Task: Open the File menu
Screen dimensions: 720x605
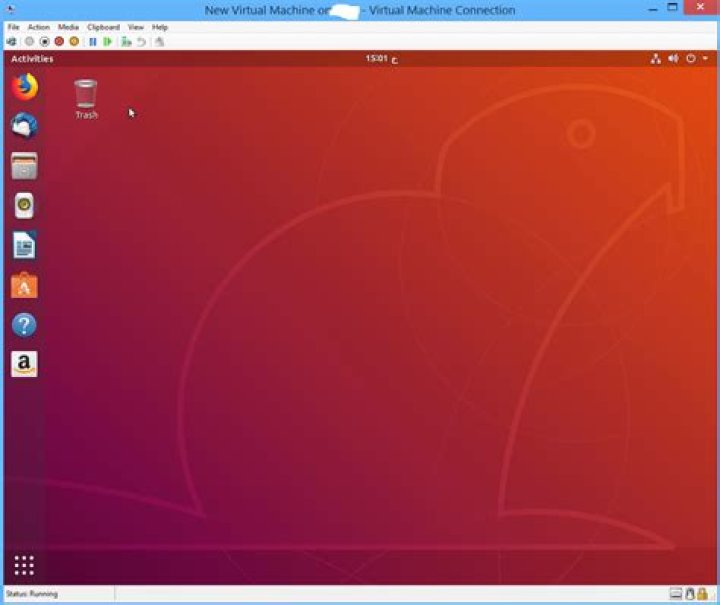Action: (13, 27)
